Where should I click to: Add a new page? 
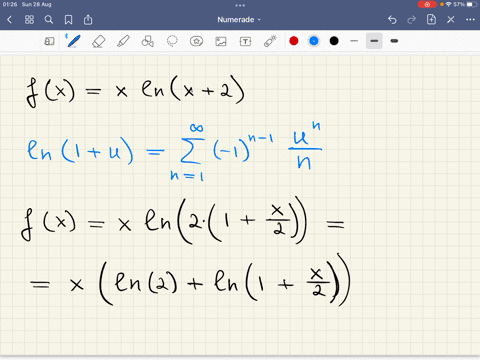pos(431,19)
